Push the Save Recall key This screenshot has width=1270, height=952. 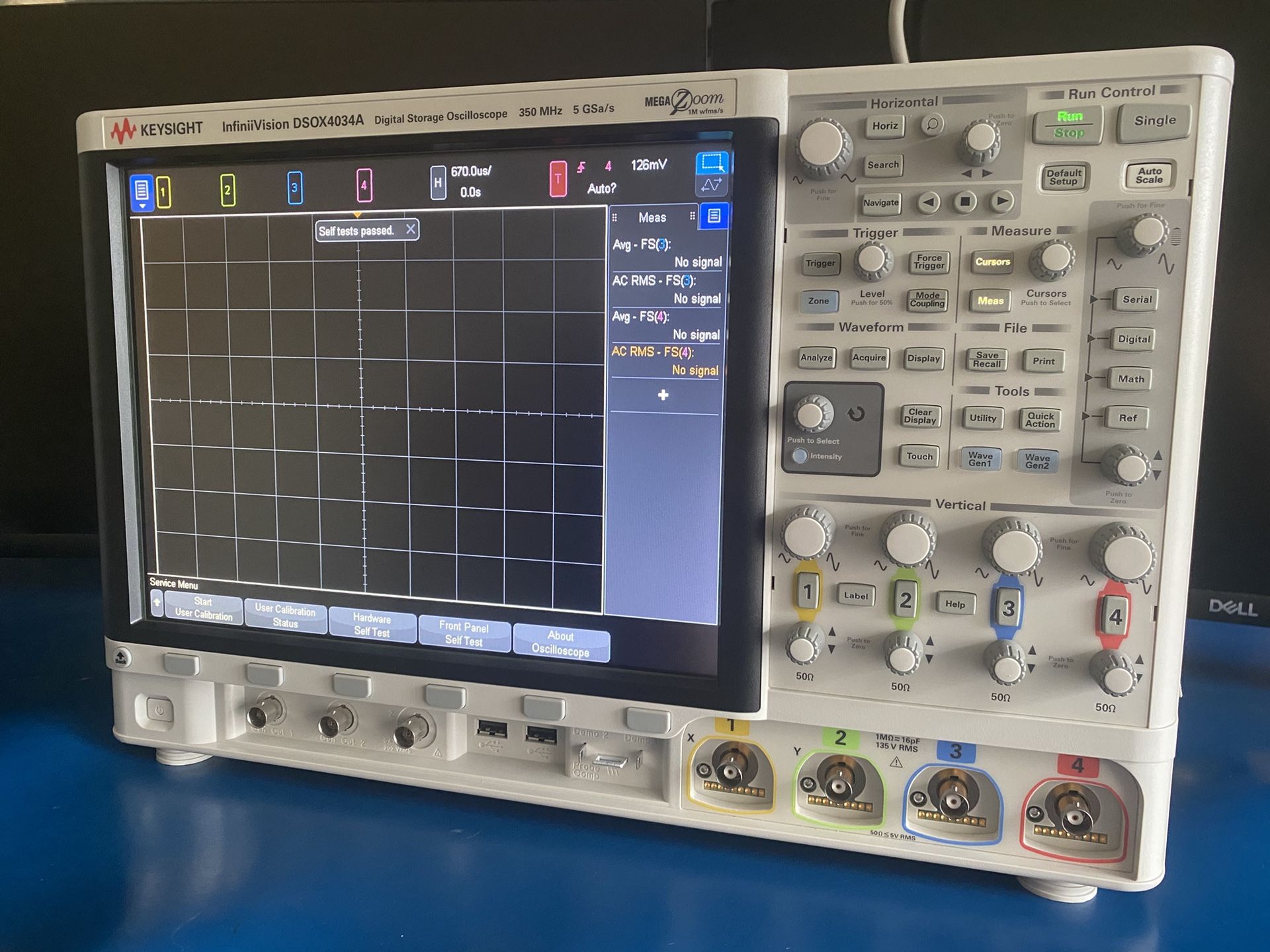987,360
